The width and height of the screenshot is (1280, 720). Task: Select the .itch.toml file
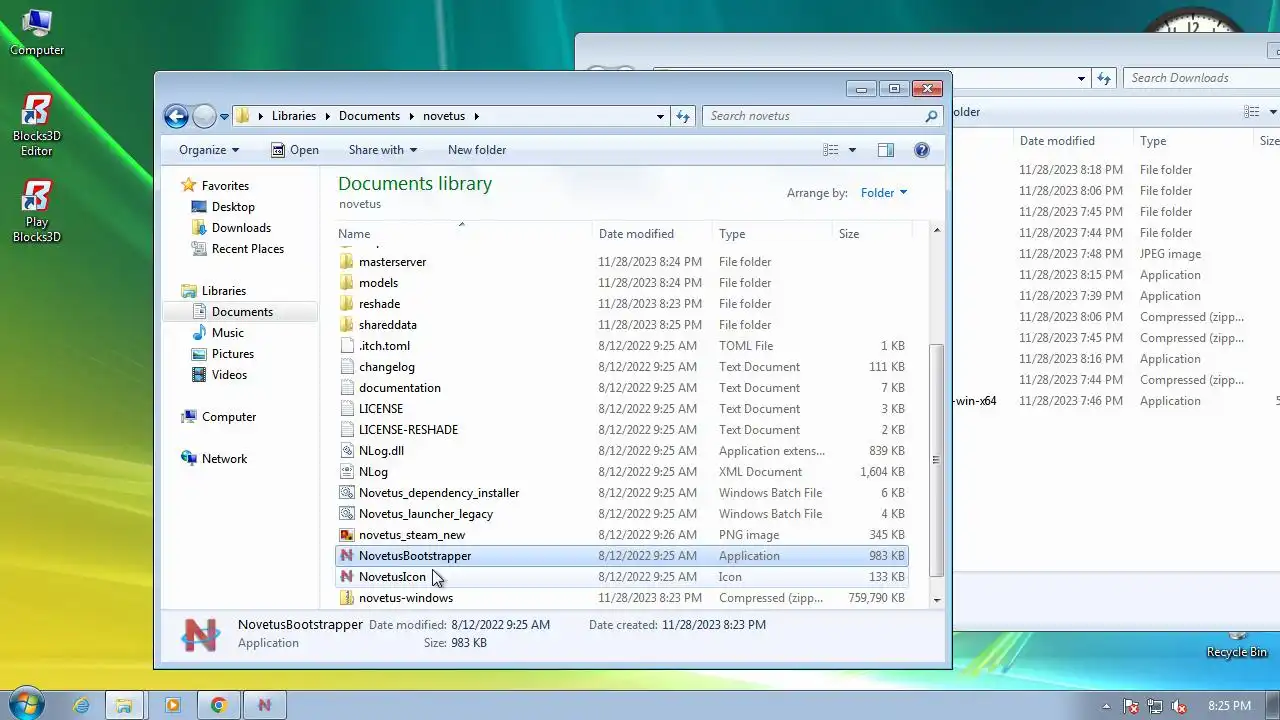pyautogui.click(x=622, y=346)
